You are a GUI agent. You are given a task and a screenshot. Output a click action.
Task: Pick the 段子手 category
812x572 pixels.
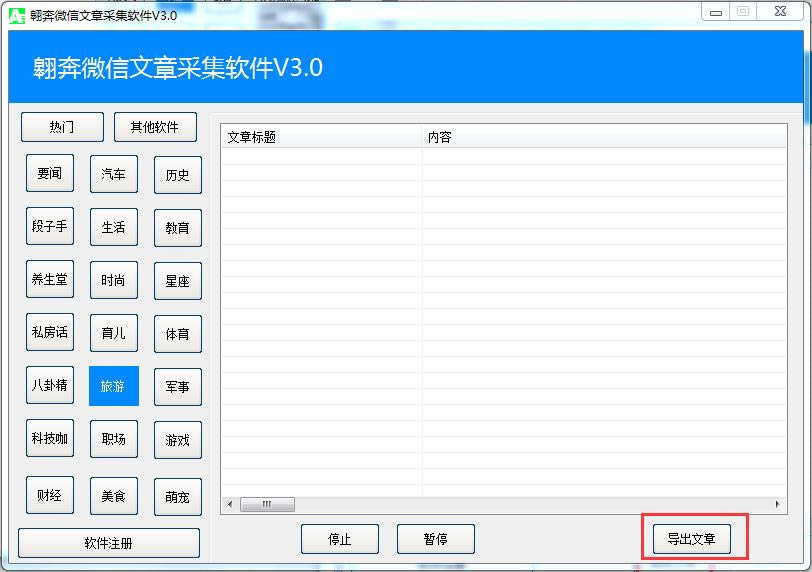point(50,226)
